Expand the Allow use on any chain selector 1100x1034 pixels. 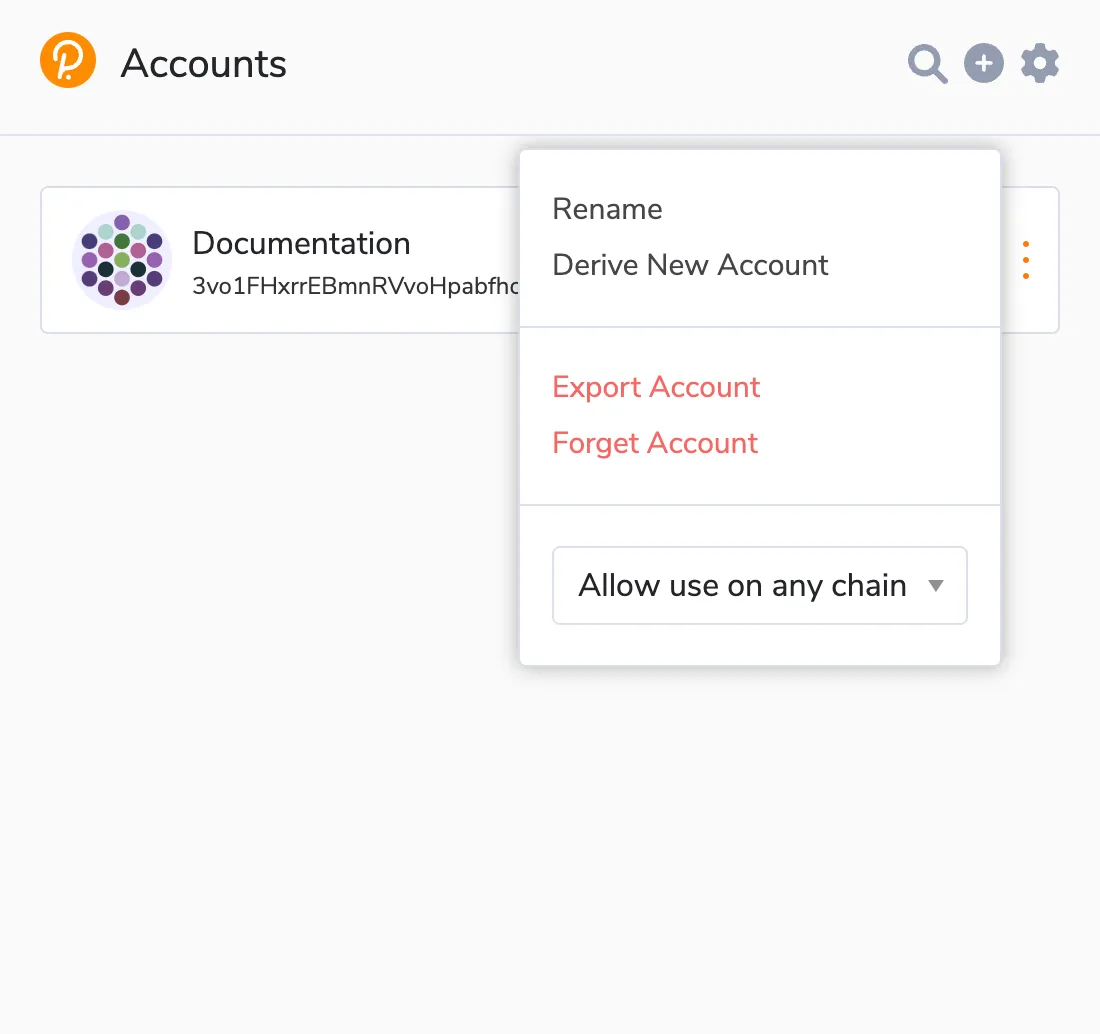coord(758,585)
